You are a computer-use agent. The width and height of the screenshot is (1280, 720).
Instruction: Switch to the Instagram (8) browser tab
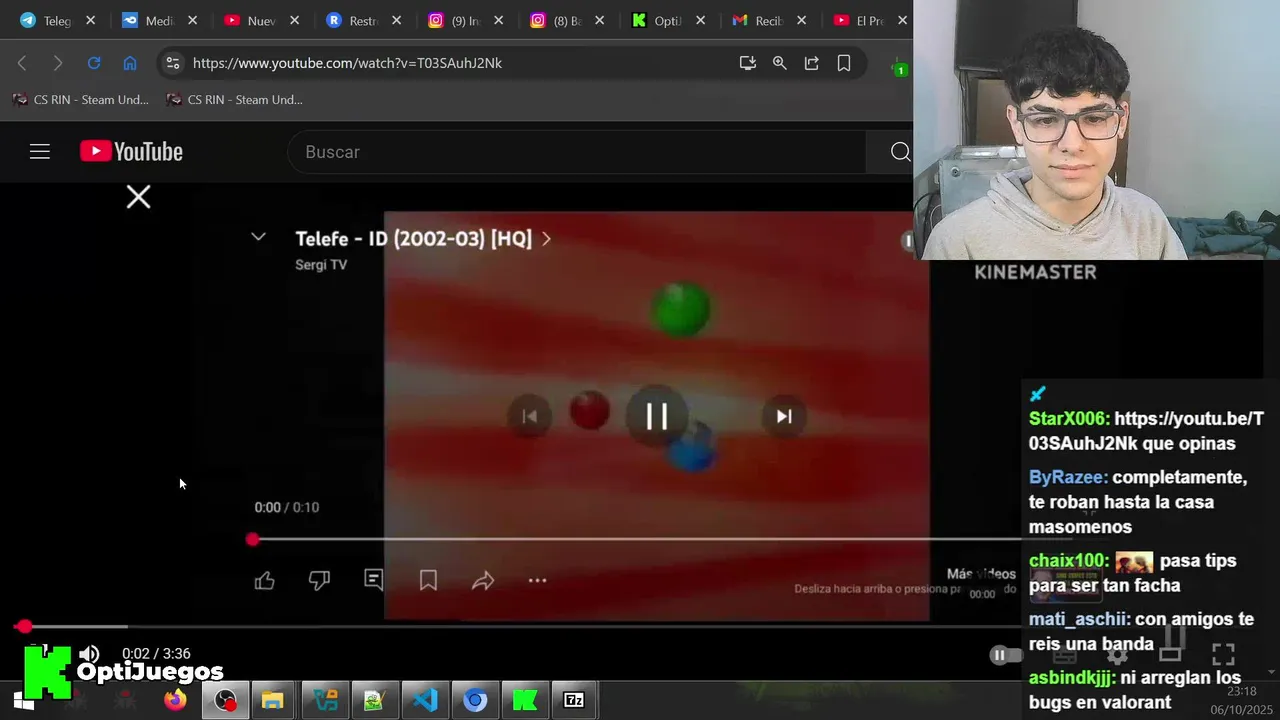pos(556,20)
